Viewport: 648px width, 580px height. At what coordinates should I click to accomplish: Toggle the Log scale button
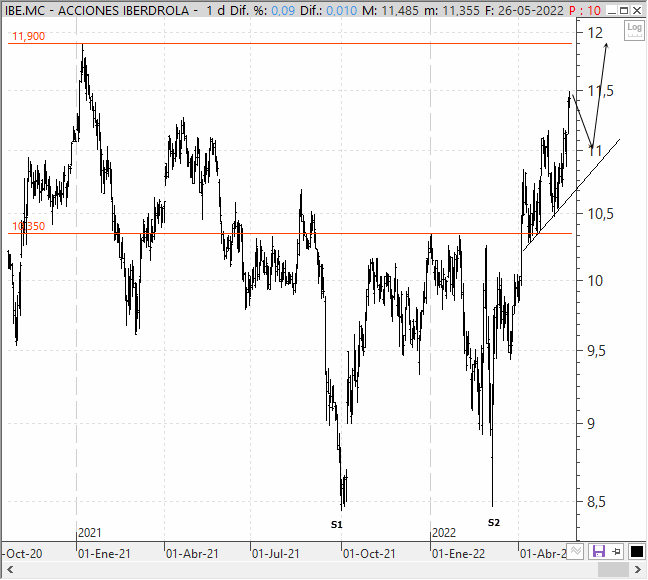click(x=634, y=30)
